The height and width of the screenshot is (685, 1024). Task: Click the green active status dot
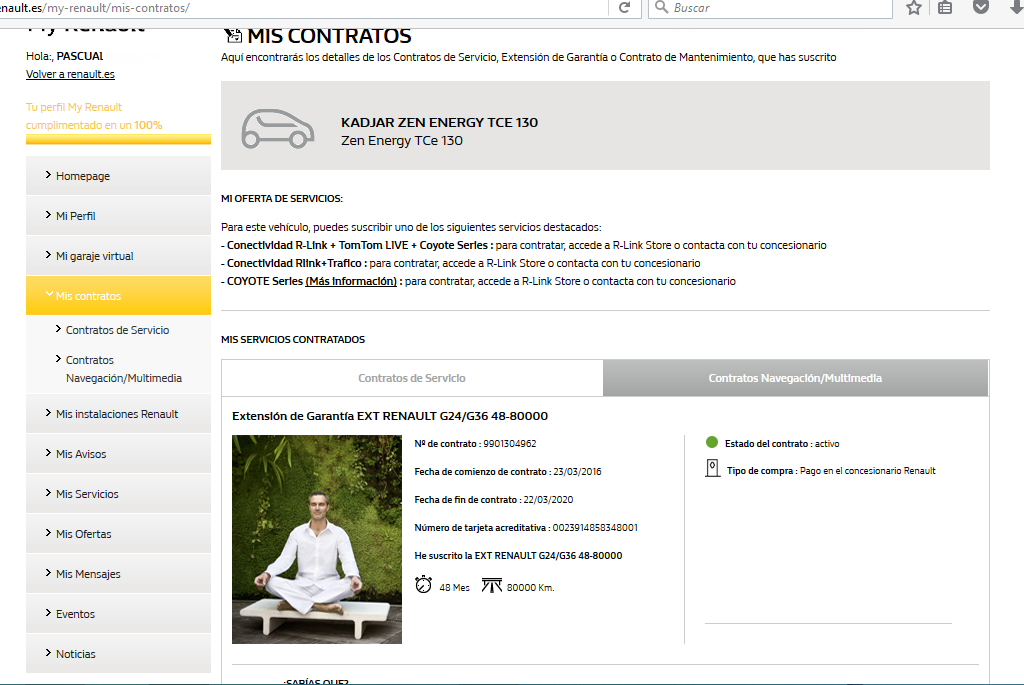[712, 442]
